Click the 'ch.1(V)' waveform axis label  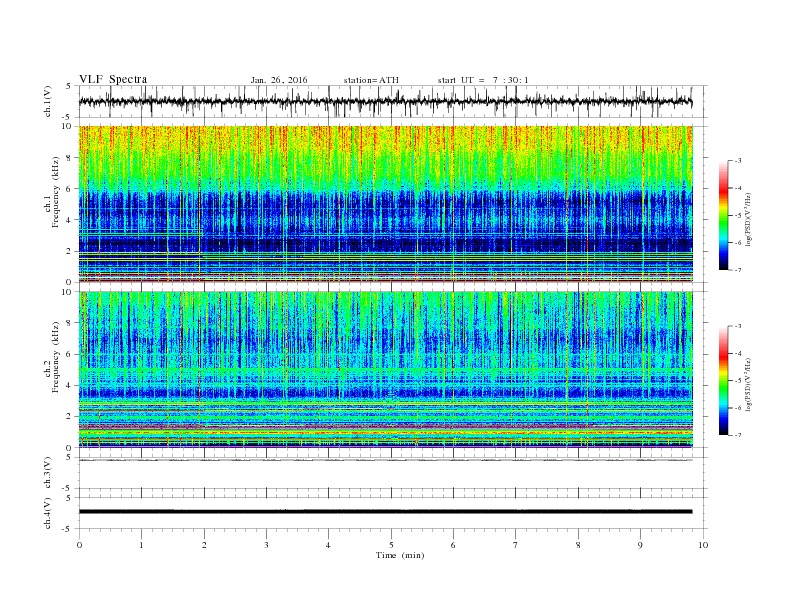(48, 101)
